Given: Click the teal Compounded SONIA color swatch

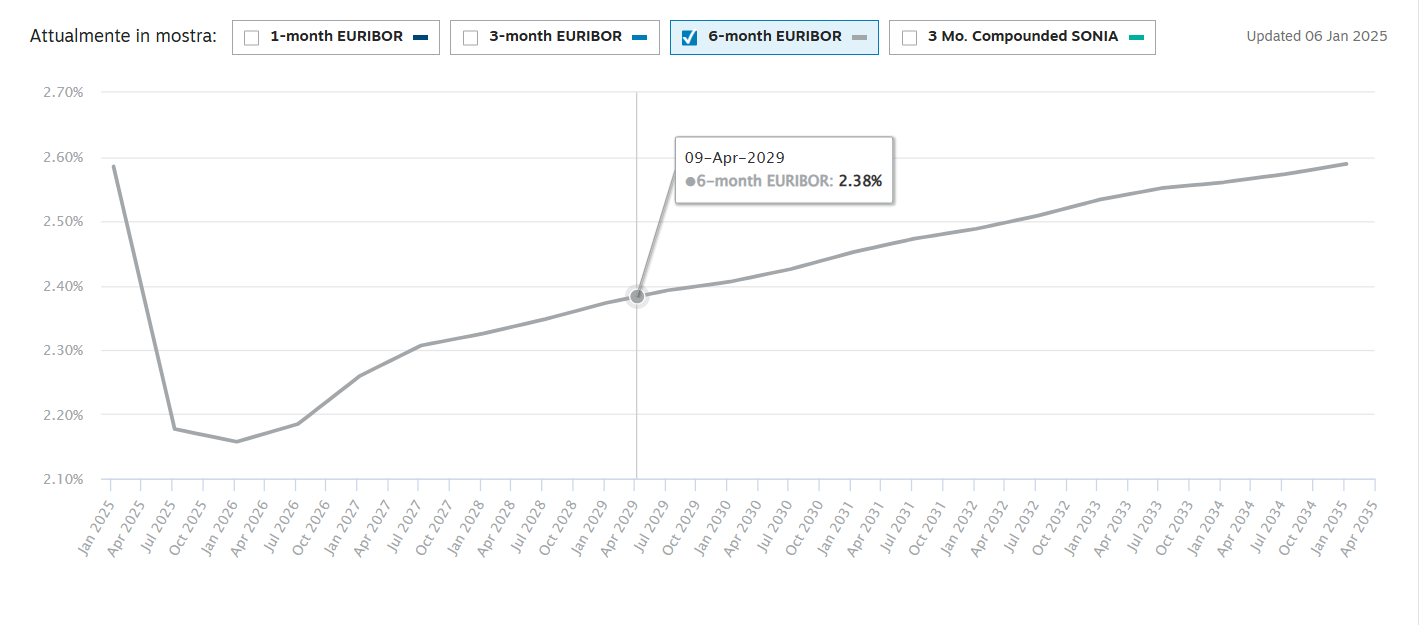Looking at the screenshot, I should click(1136, 38).
